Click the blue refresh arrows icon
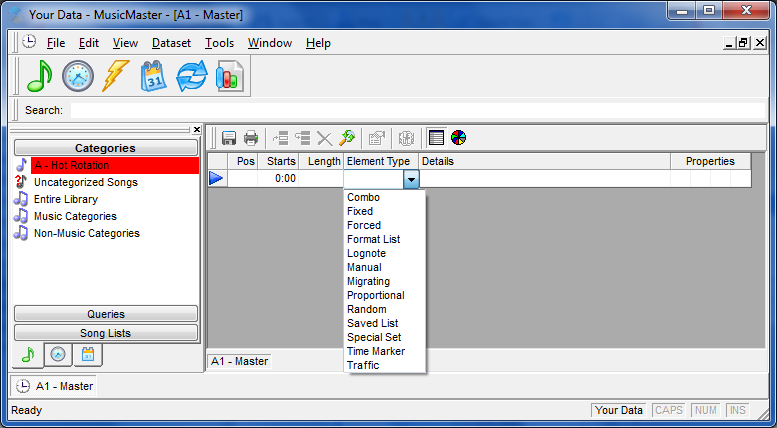Image resolution: width=777 pixels, height=428 pixels. coord(192,76)
